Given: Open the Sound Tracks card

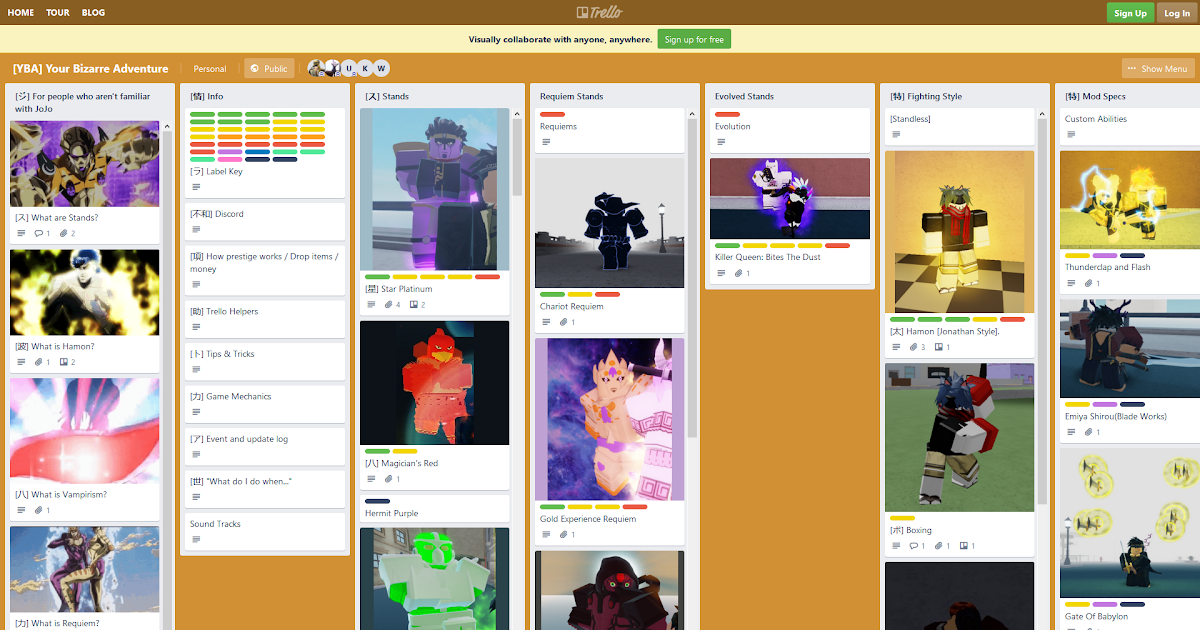Looking at the screenshot, I should [265, 531].
